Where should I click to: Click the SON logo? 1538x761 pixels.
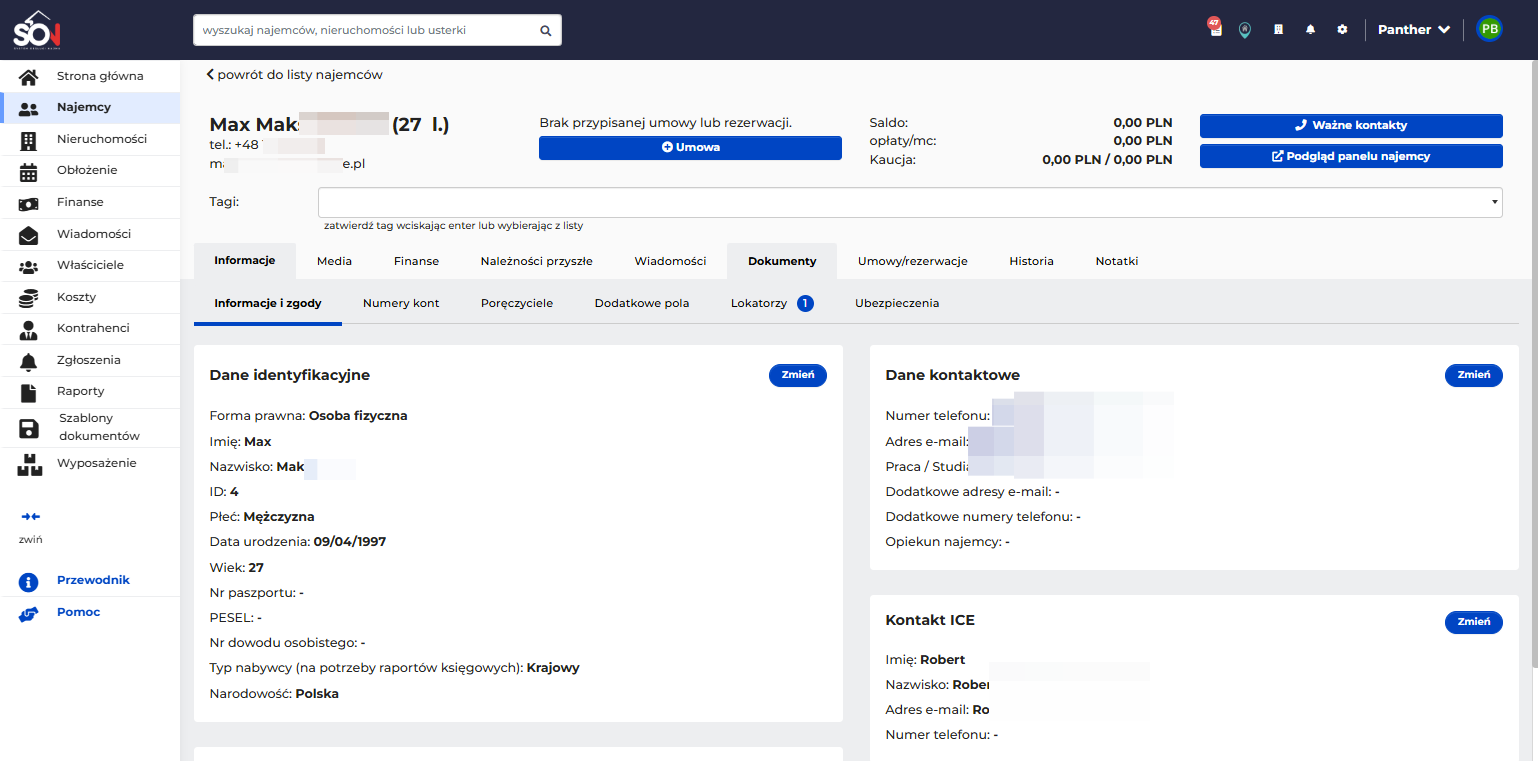tap(38, 30)
